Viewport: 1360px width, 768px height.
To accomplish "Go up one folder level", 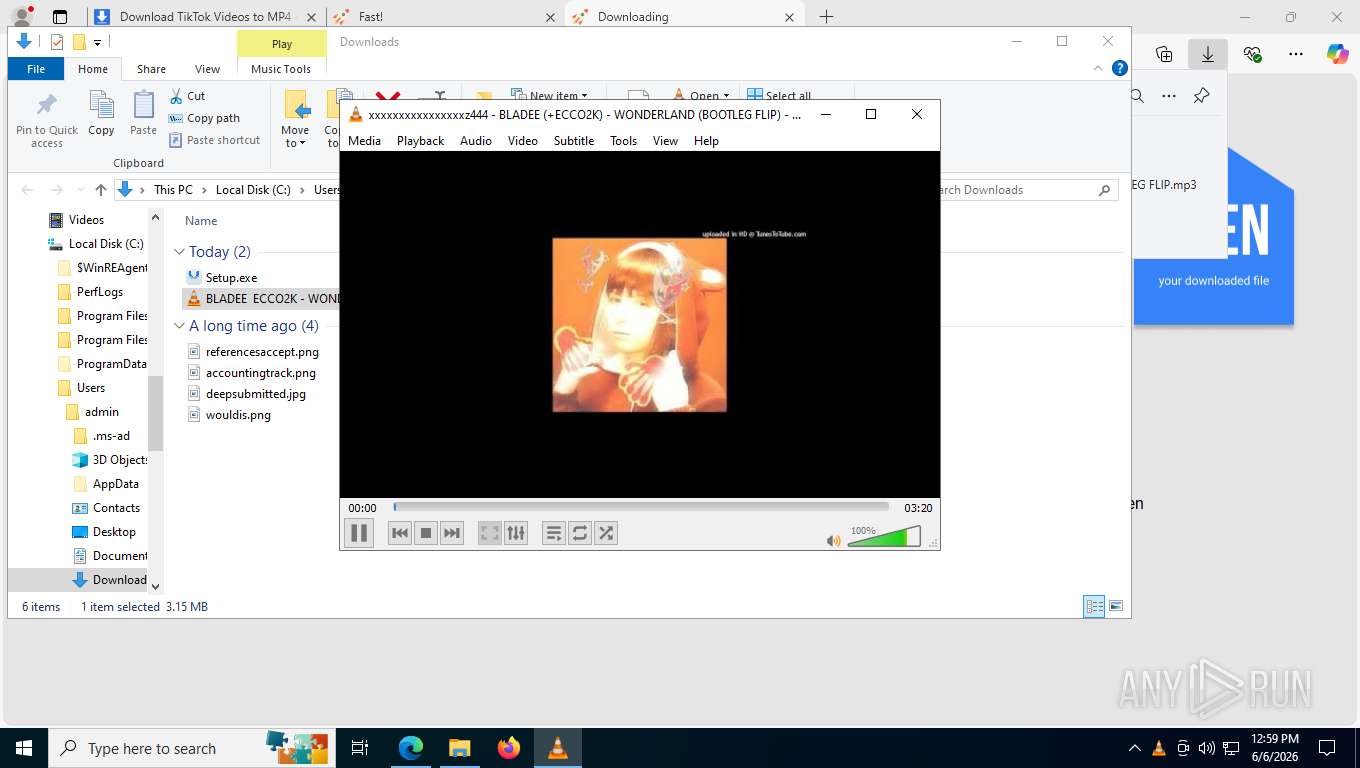I will [100, 190].
